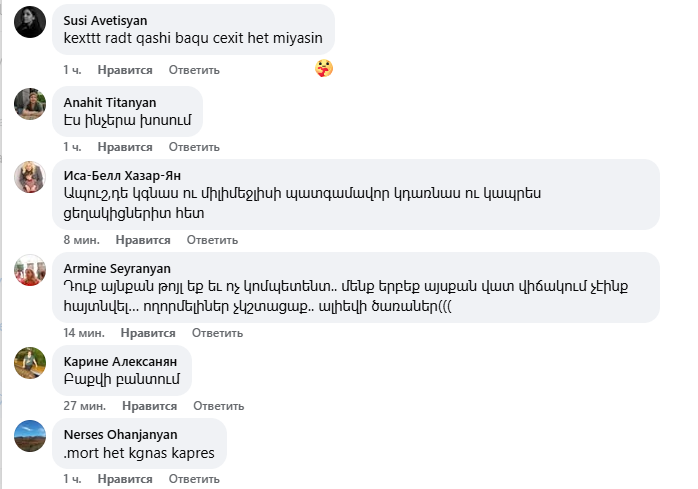Open Armine Seyranyan's profile name link
This screenshot has width=698, height=489.
[117, 268]
